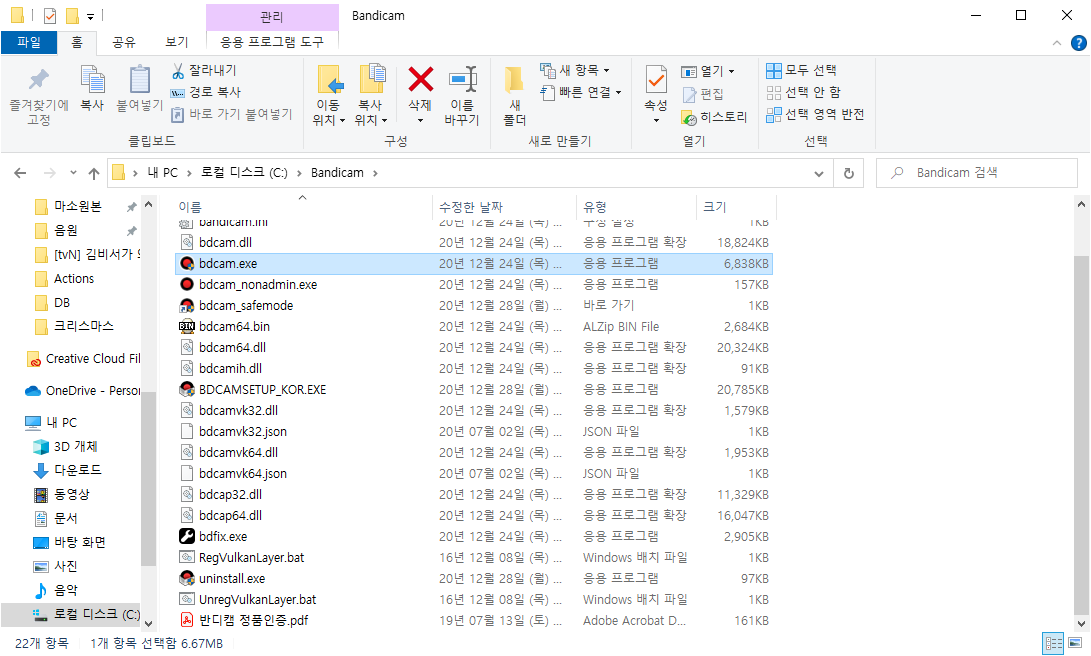Image resolution: width=1091 pixels, height=656 pixels.
Task: Switch to Large icons view in status bar
Action: click(1076, 643)
